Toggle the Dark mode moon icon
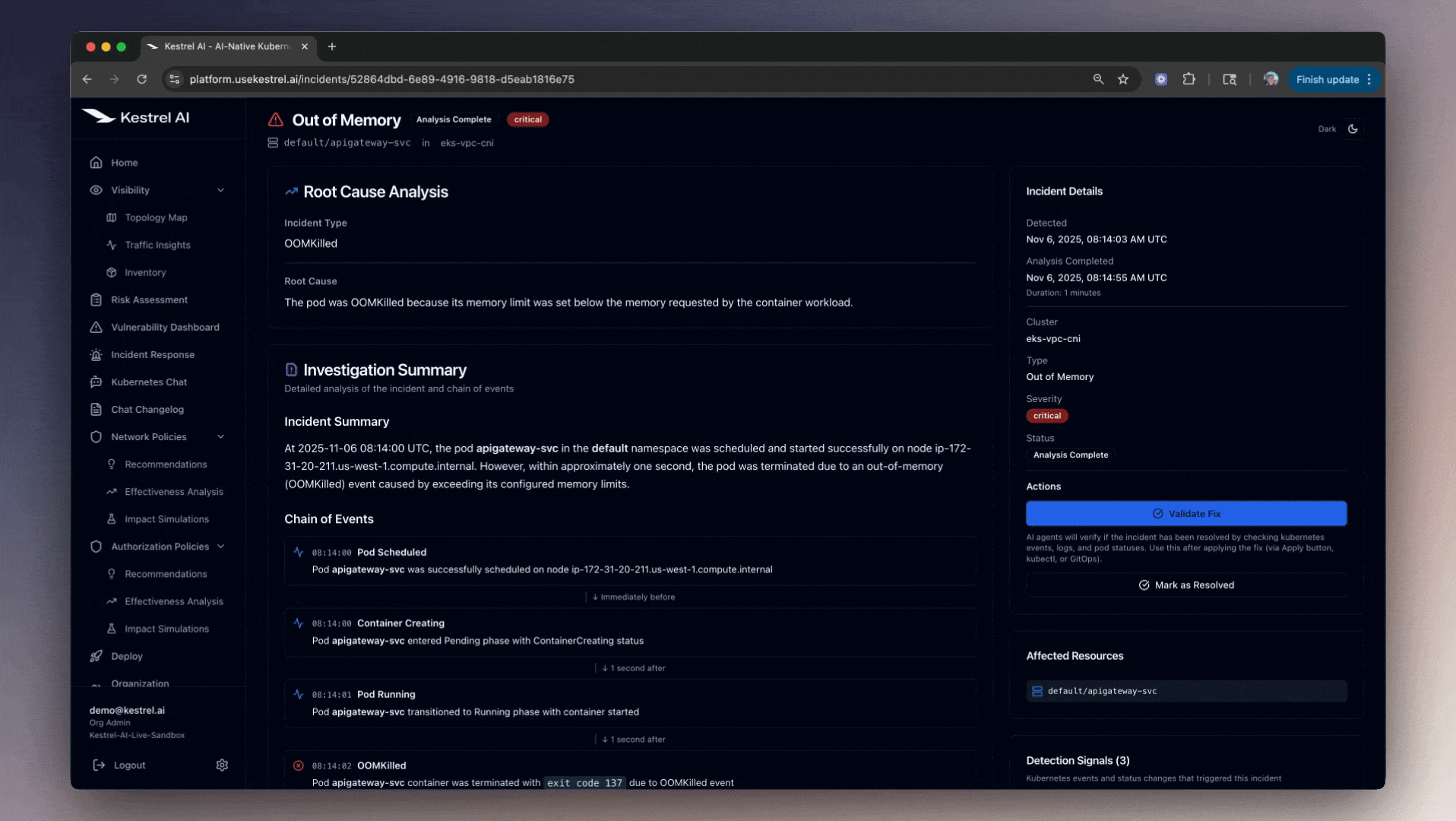Viewport: 1456px width, 821px height. pyautogui.click(x=1353, y=129)
